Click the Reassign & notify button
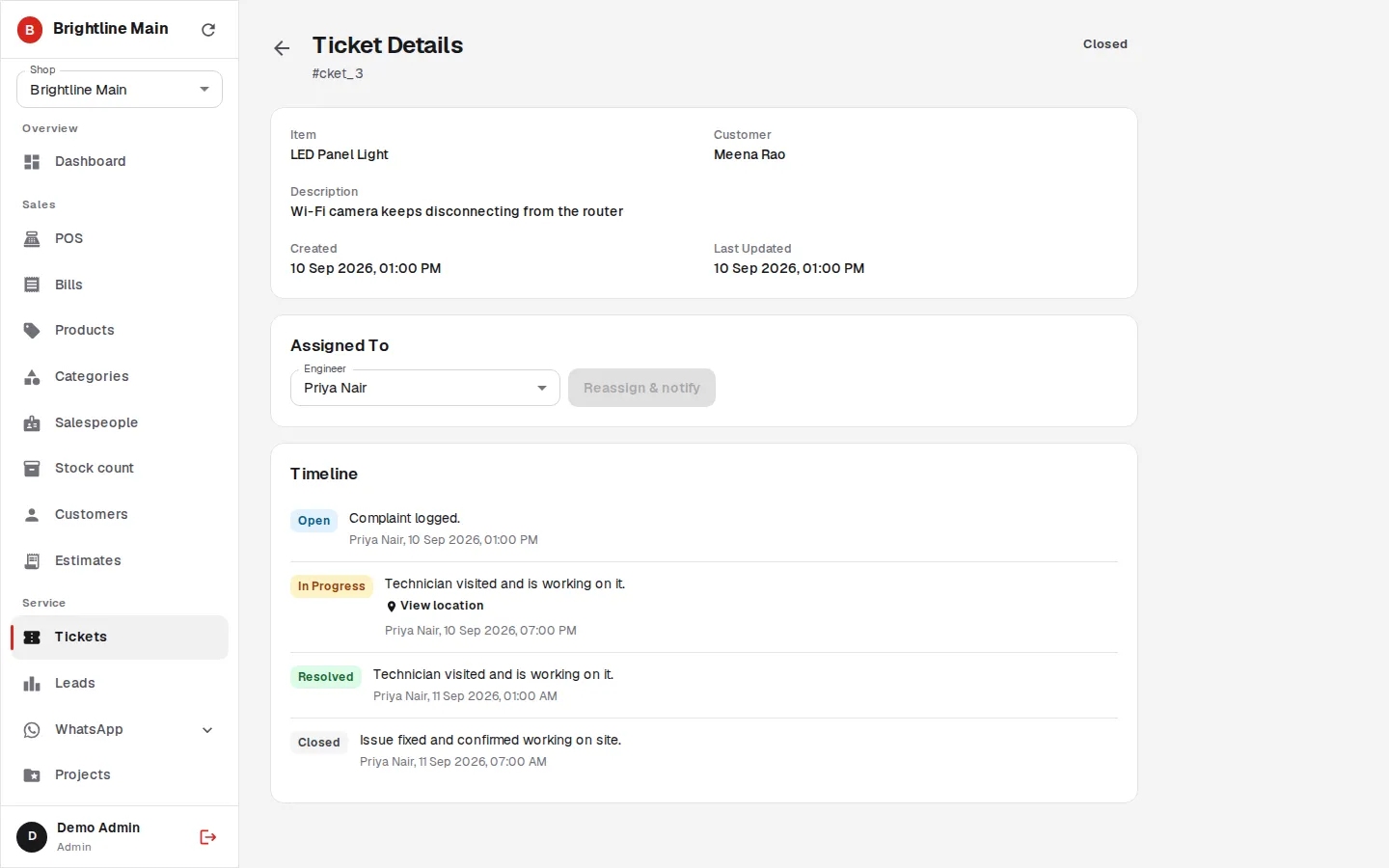The height and width of the screenshot is (868, 1389). click(x=641, y=388)
